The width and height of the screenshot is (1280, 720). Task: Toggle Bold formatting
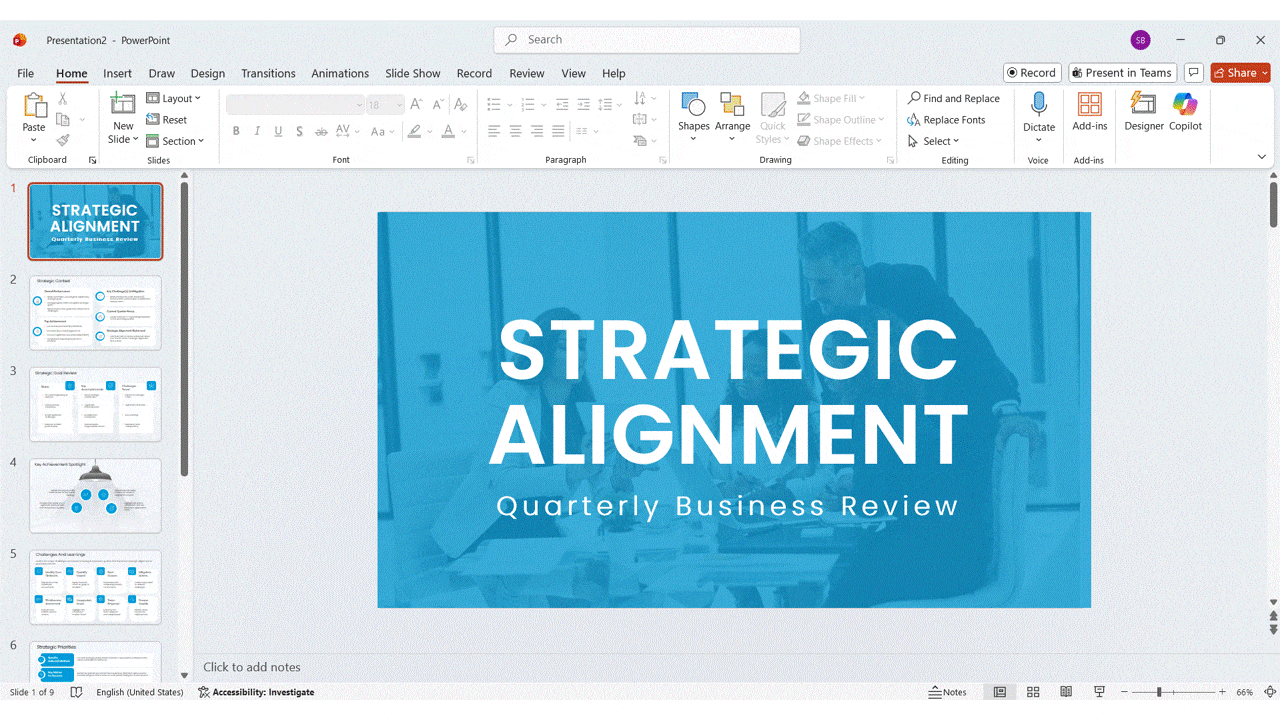[236, 131]
